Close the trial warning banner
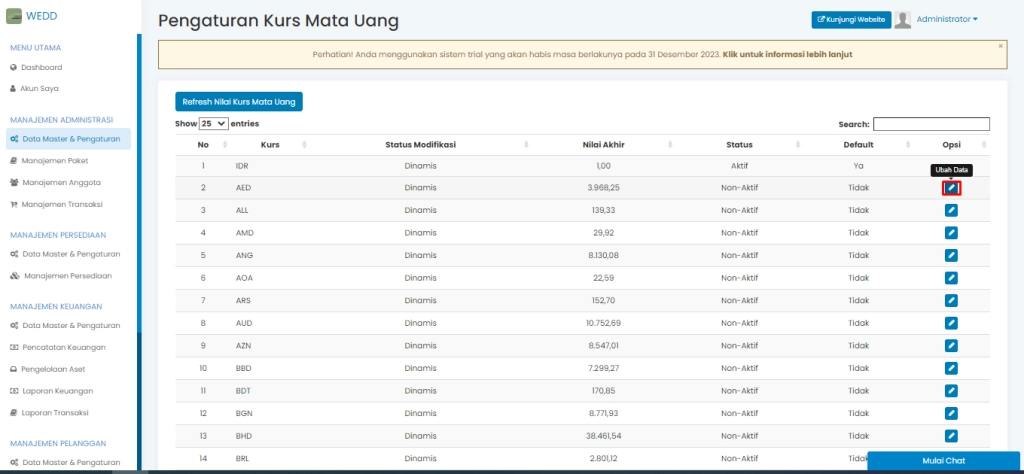The height and width of the screenshot is (474, 1024). point(1000,46)
